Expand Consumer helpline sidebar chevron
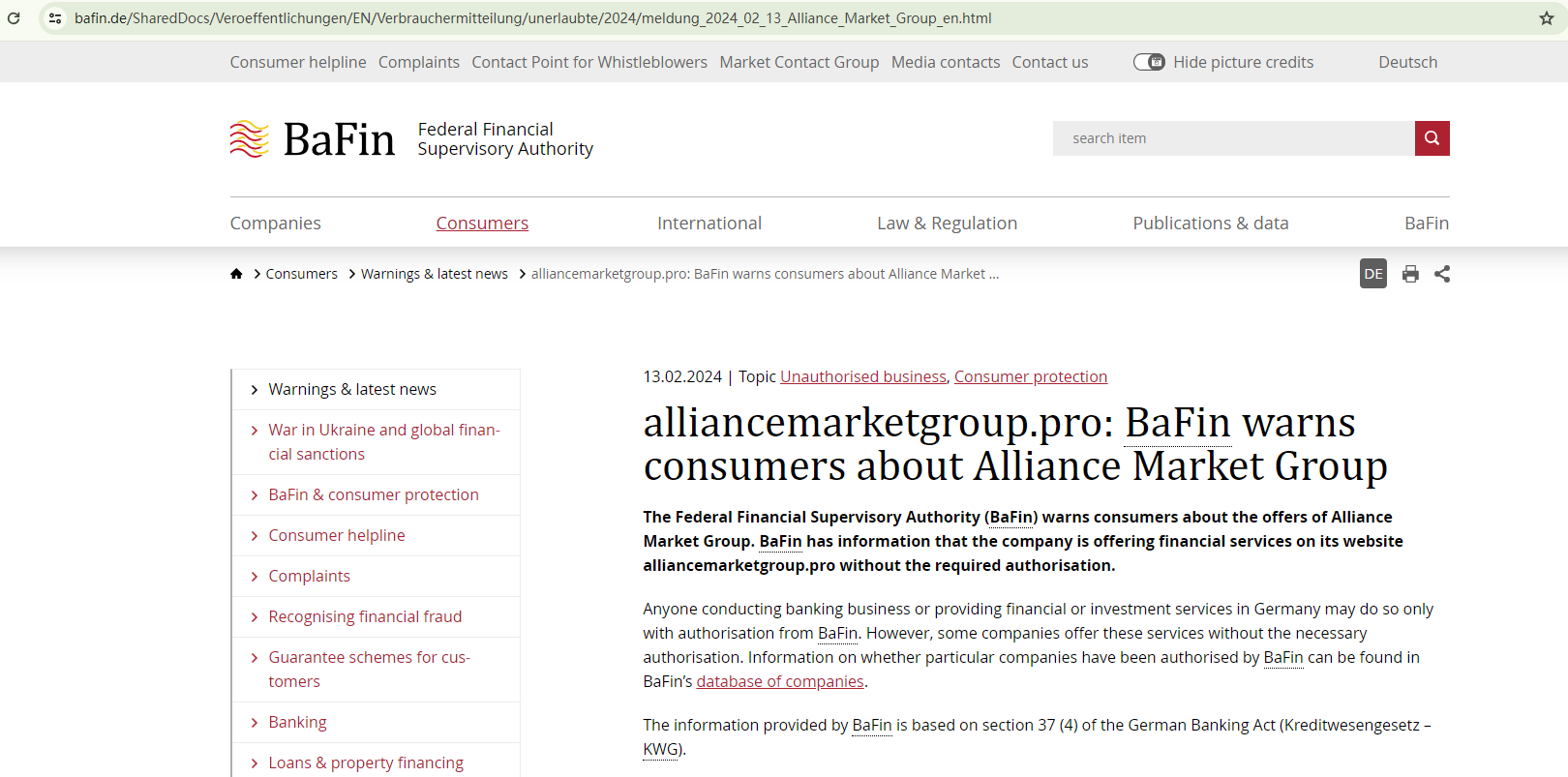This screenshot has height=777, width=1568. (255, 536)
